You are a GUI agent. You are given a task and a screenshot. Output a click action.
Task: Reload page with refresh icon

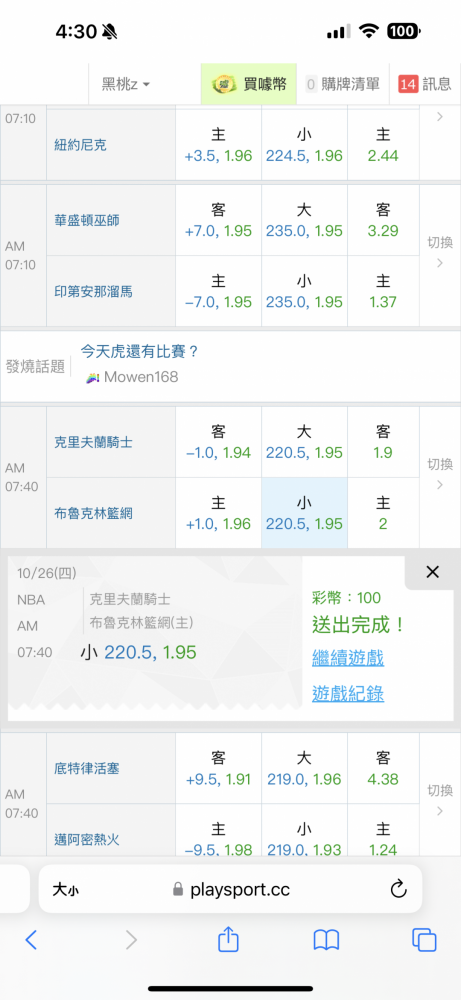(399, 889)
